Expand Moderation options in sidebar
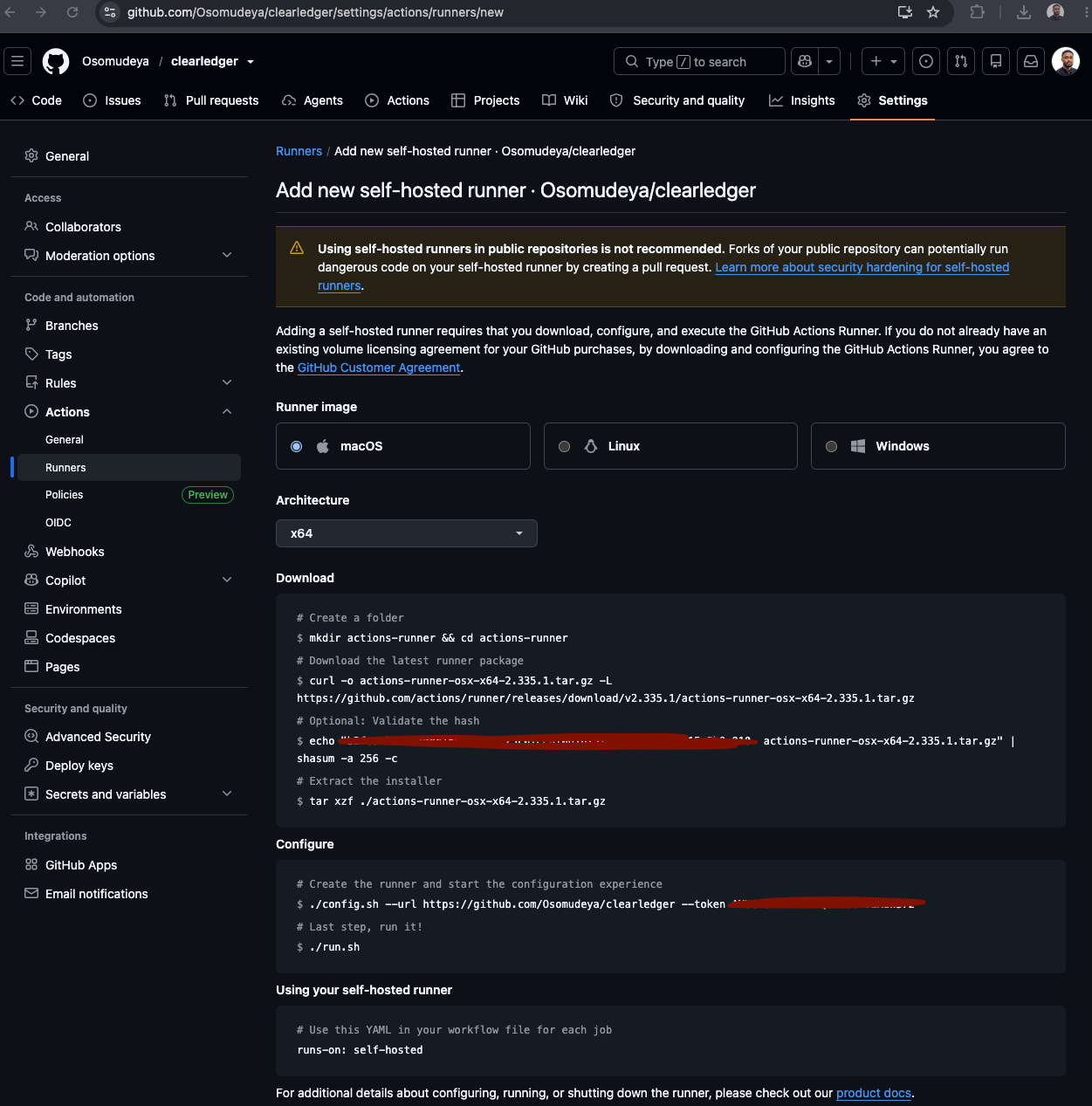Screen dimensions: 1092x1106 [x=129, y=256]
